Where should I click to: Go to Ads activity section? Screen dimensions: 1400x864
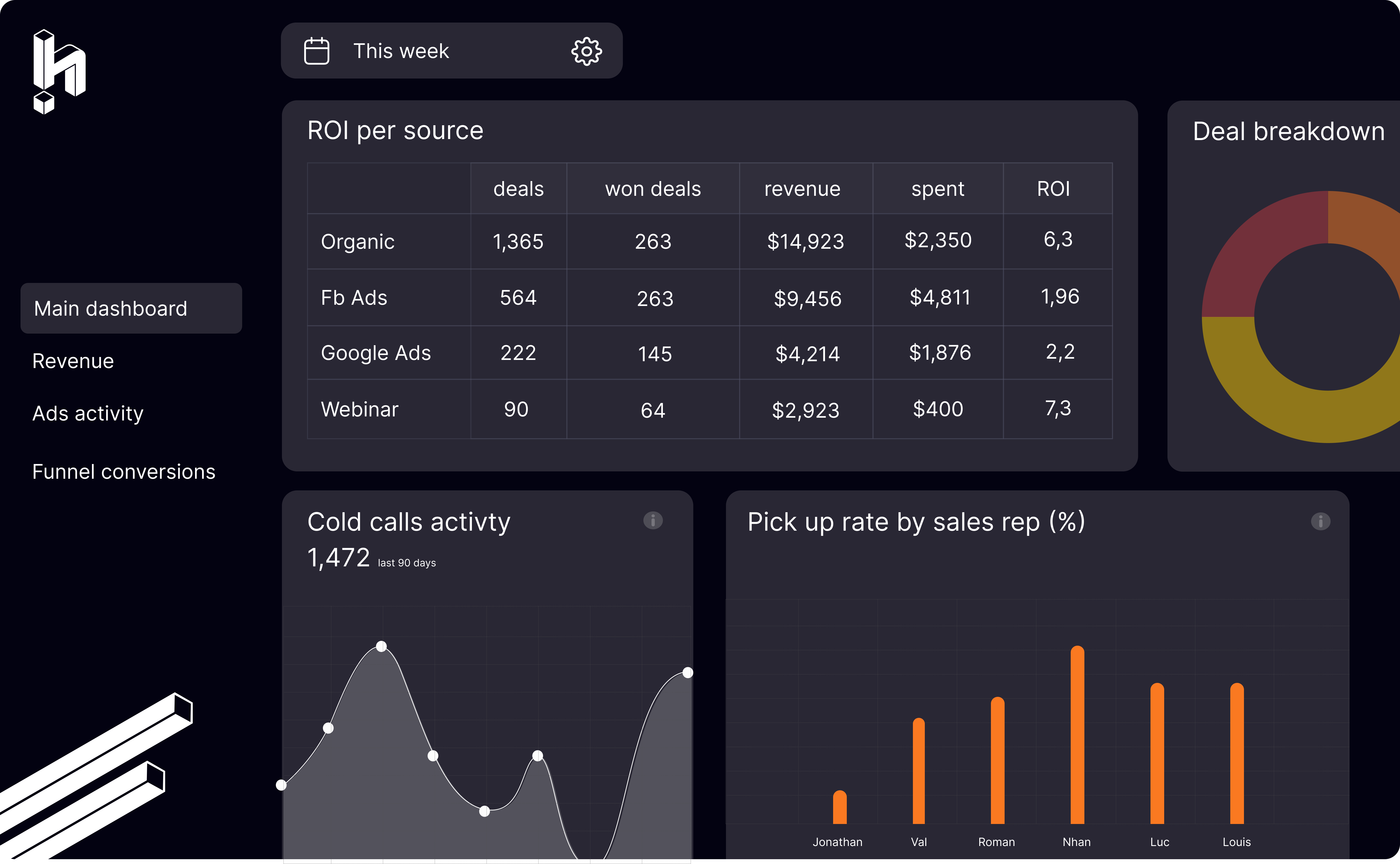(87, 413)
